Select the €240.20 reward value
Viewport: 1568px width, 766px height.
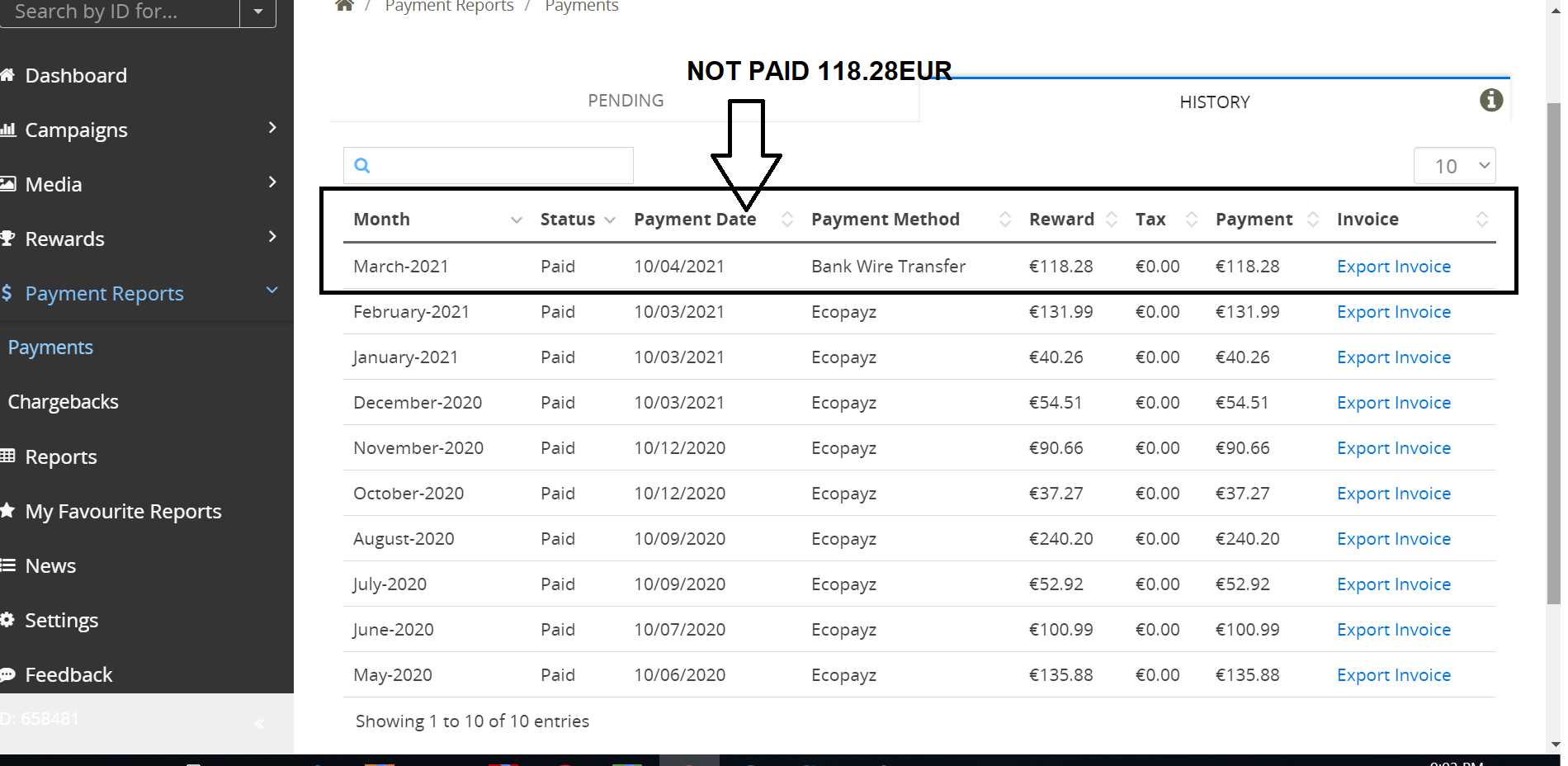pos(1060,538)
